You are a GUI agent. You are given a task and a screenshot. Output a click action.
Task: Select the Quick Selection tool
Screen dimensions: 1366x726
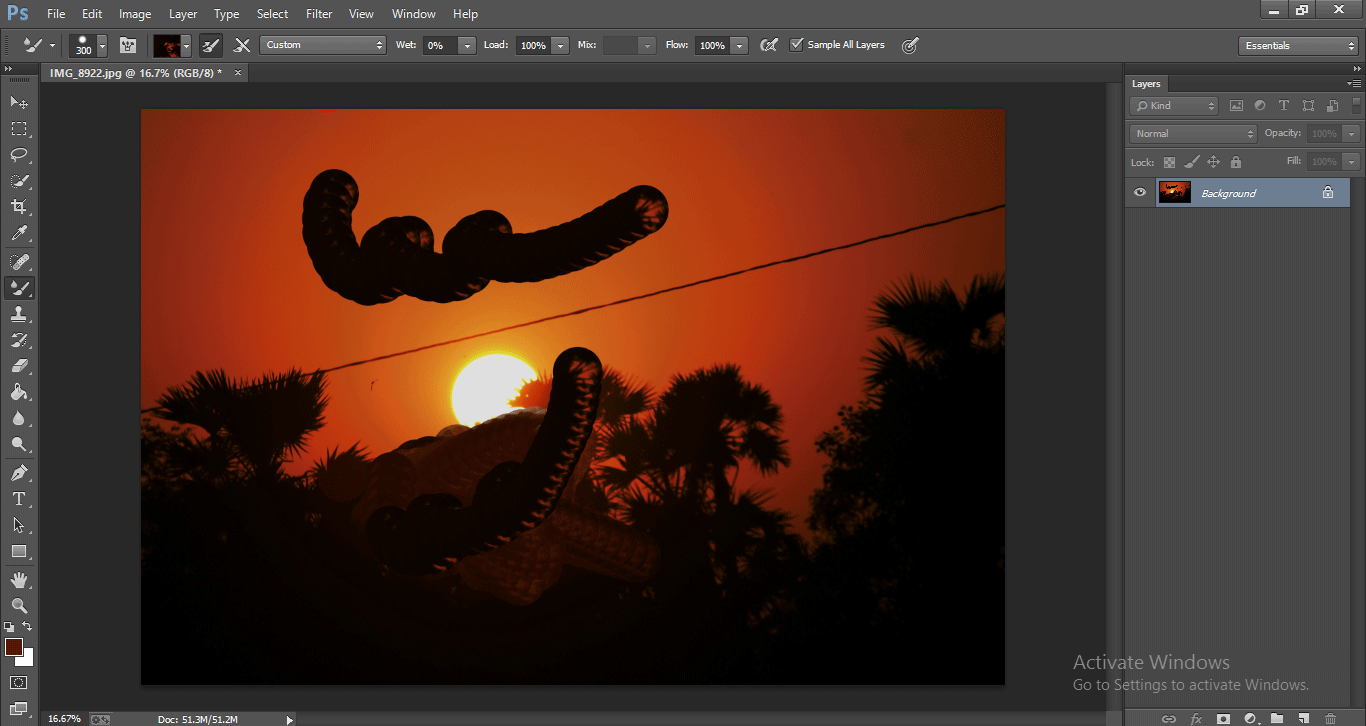(x=19, y=181)
